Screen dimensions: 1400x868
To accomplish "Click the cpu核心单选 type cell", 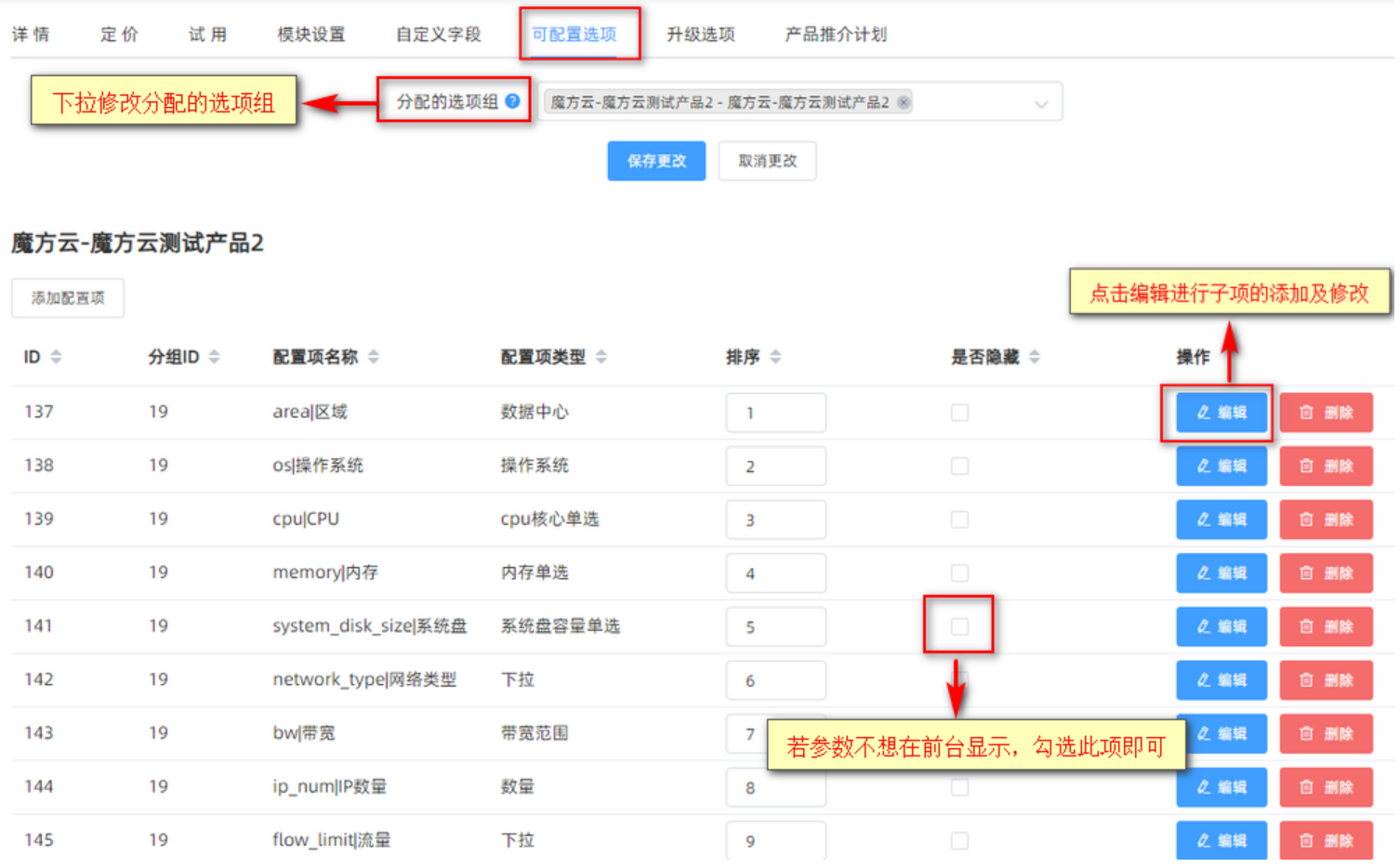I will click(549, 519).
